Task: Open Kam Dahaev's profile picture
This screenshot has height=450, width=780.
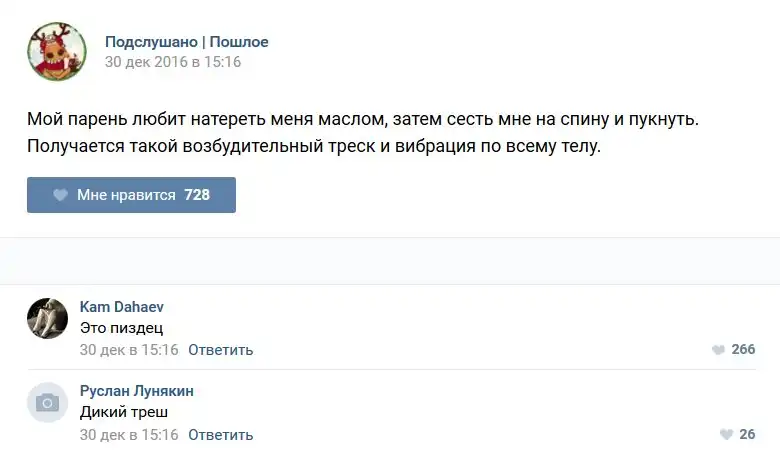Action: 47,318
